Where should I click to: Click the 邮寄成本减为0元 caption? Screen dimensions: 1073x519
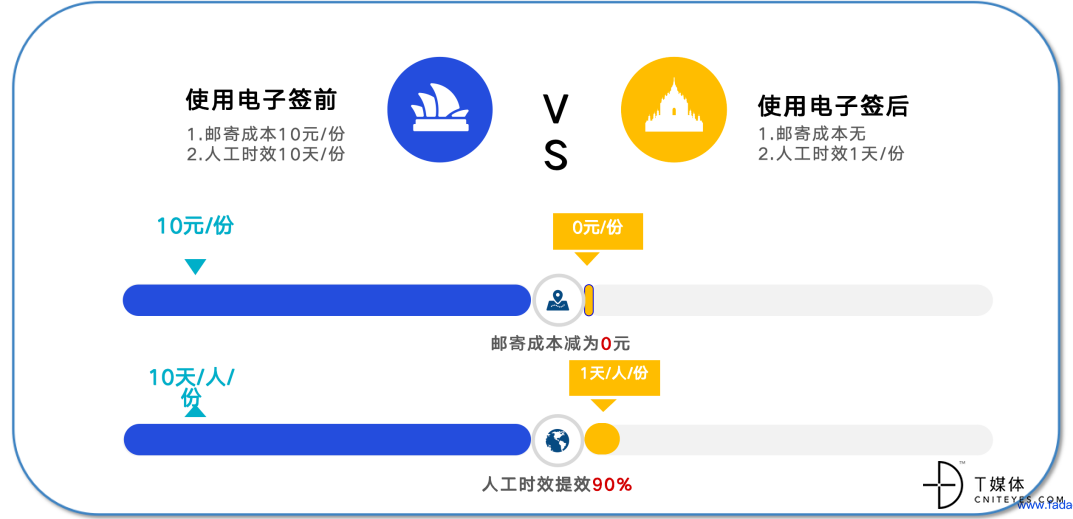point(560,343)
